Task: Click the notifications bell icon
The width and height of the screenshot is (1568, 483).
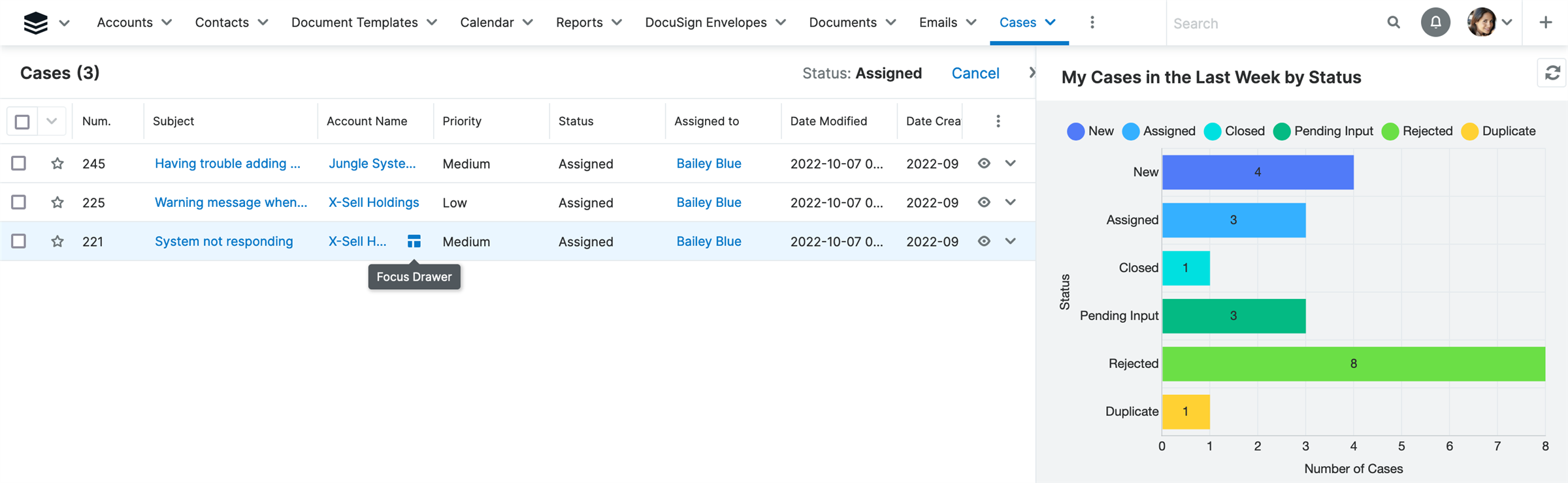Action: tap(1435, 23)
